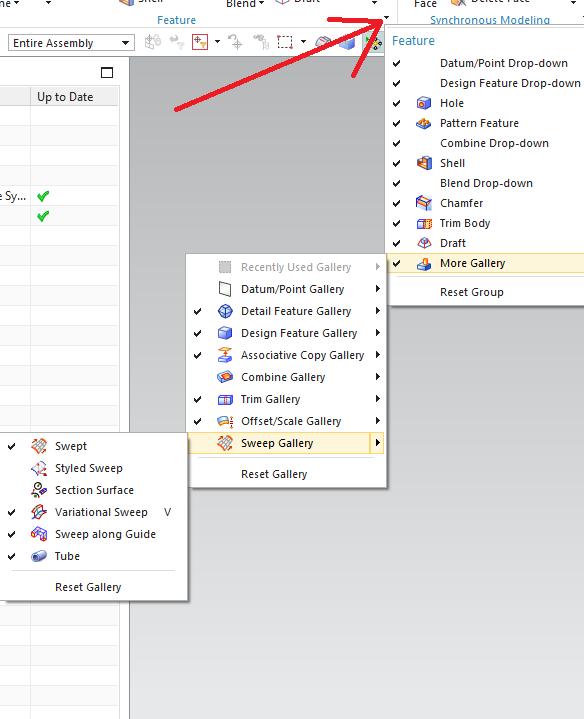Click the Chamfer icon

(424, 203)
